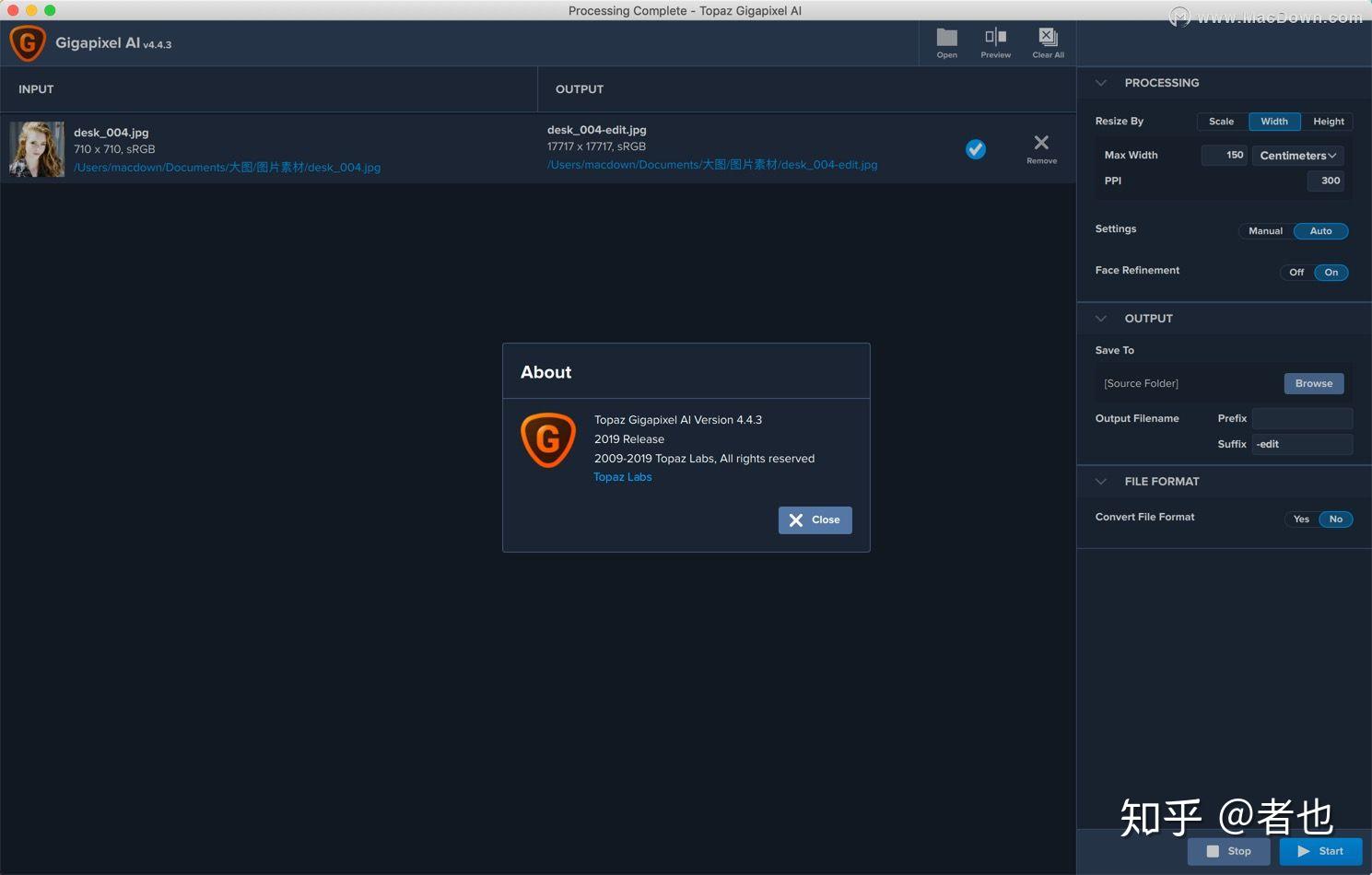Click the Save To Source Folder field
Image resolution: width=1372 pixels, height=875 pixels.
coord(1189,383)
